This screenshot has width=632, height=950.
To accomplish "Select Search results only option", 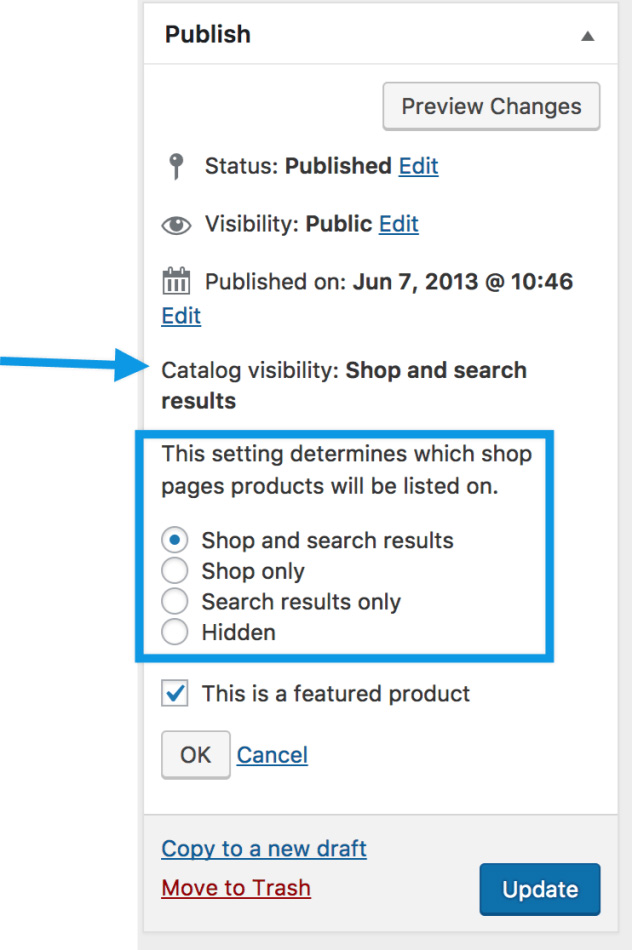I will coord(175,602).
